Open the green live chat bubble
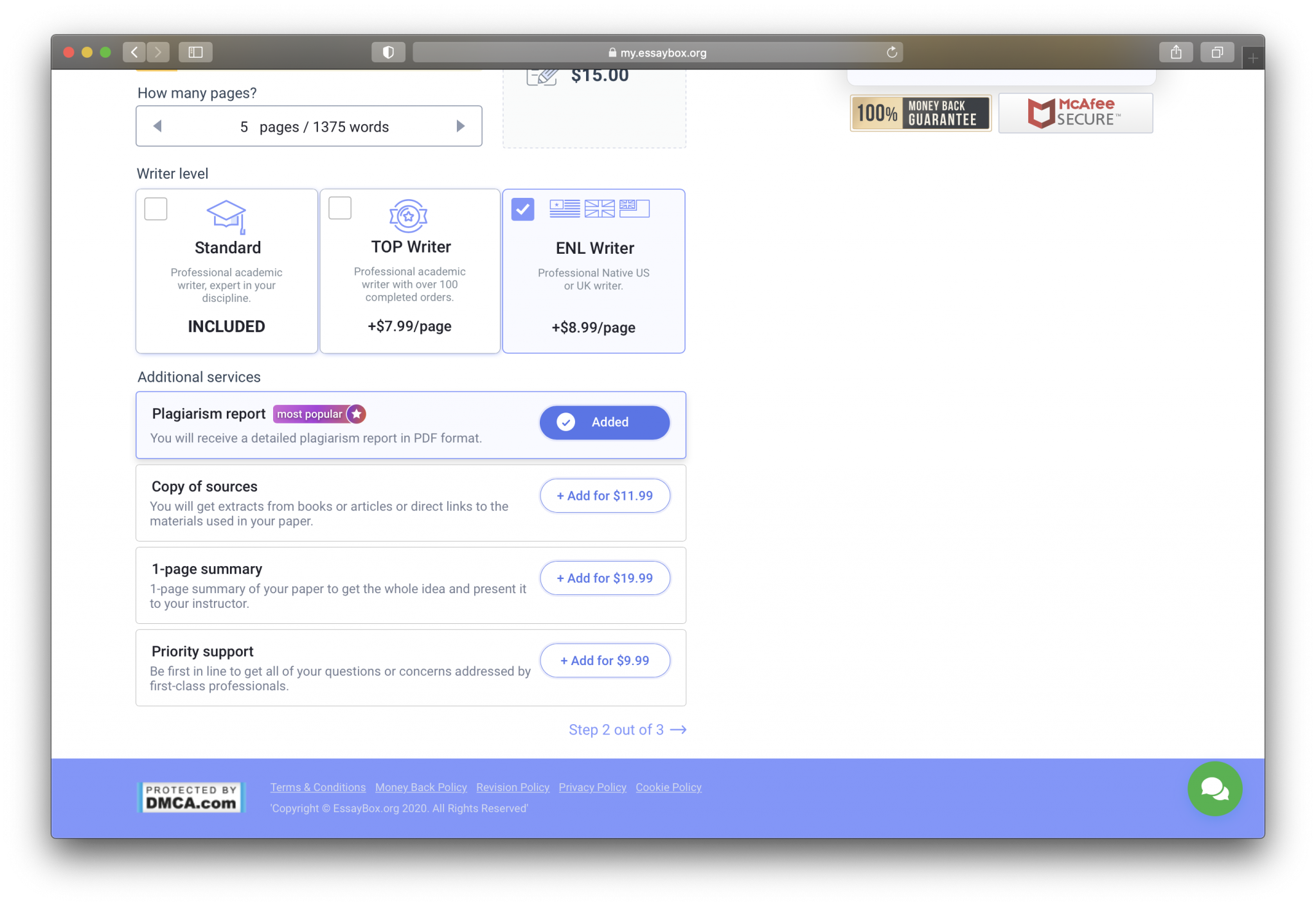This screenshot has height=906, width=1316. 1214,788
